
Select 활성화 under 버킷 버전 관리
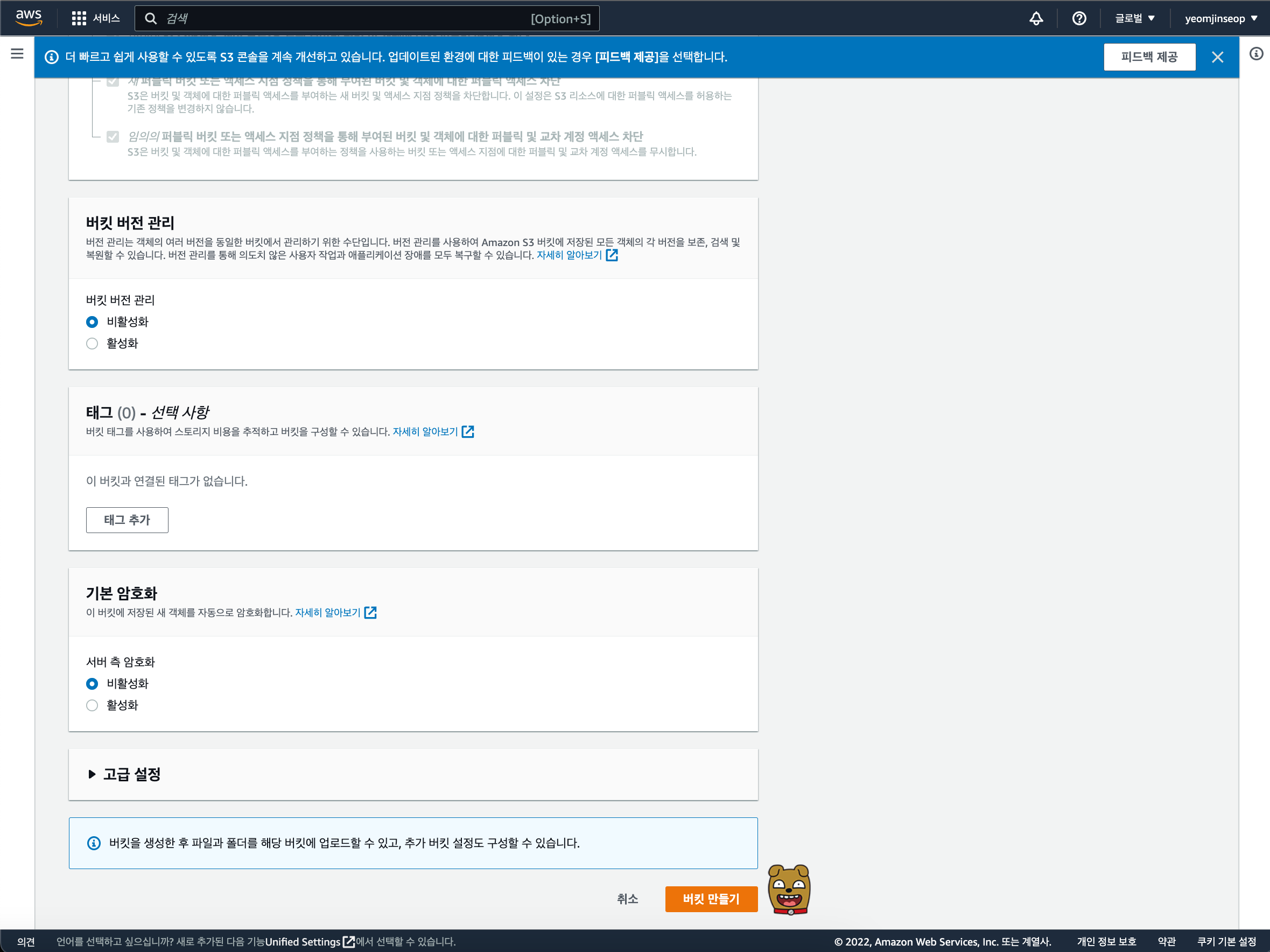92,344
